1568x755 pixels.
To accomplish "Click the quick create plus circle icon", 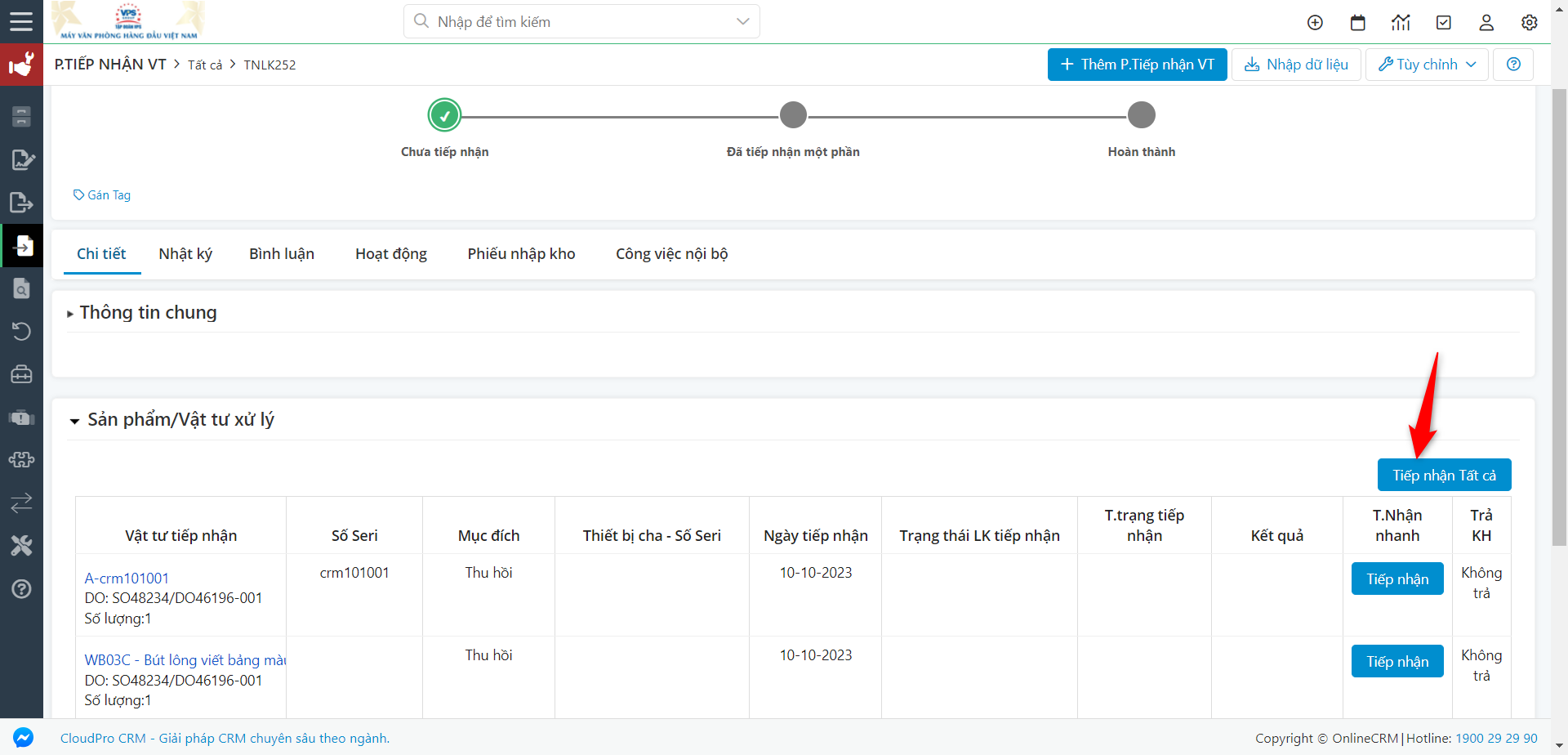I will (1315, 23).
